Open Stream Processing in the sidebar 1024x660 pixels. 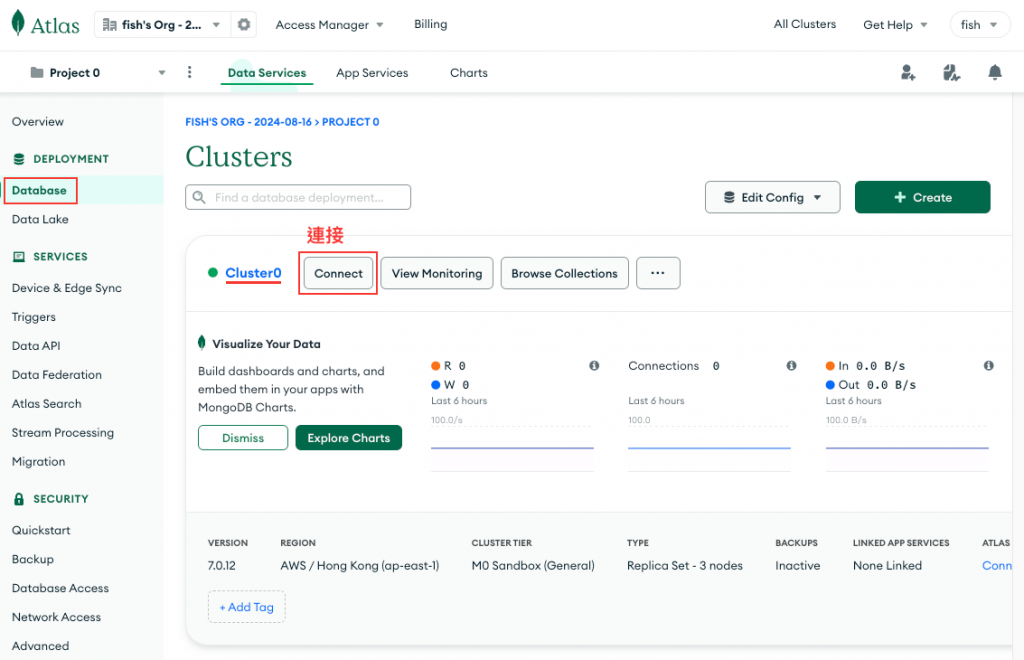[63, 433]
